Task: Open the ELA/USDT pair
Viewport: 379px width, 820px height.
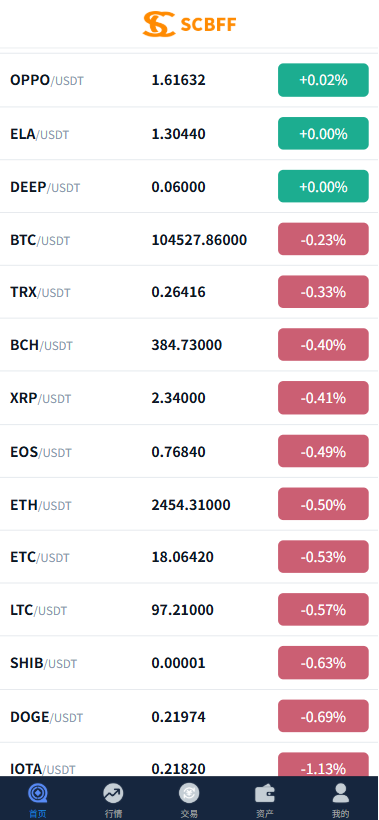Action: [189, 133]
